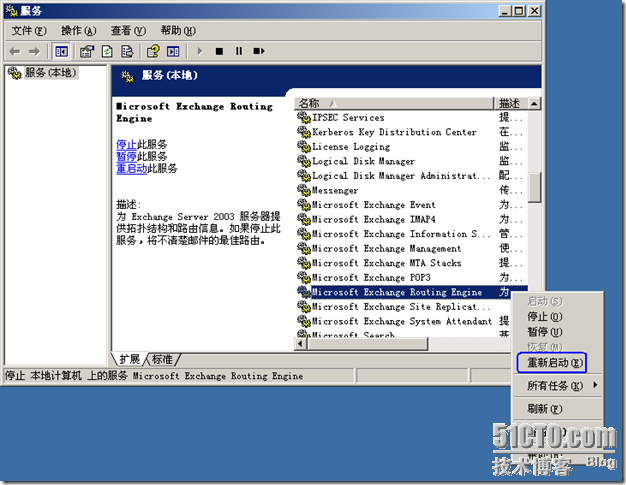Click gear icon of Exchange MTA Stacks
Image resolution: width=626 pixels, height=485 pixels.
(x=304, y=263)
